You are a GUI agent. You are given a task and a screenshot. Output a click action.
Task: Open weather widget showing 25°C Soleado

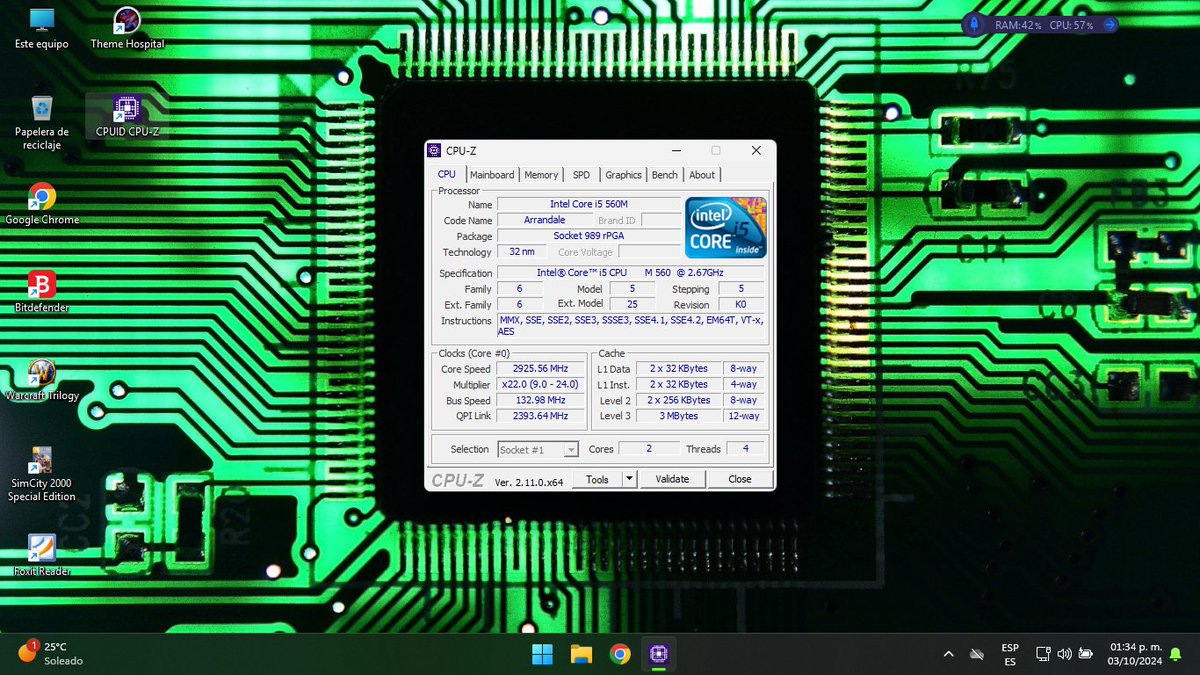pyautogui.click(x=50, y=654)
